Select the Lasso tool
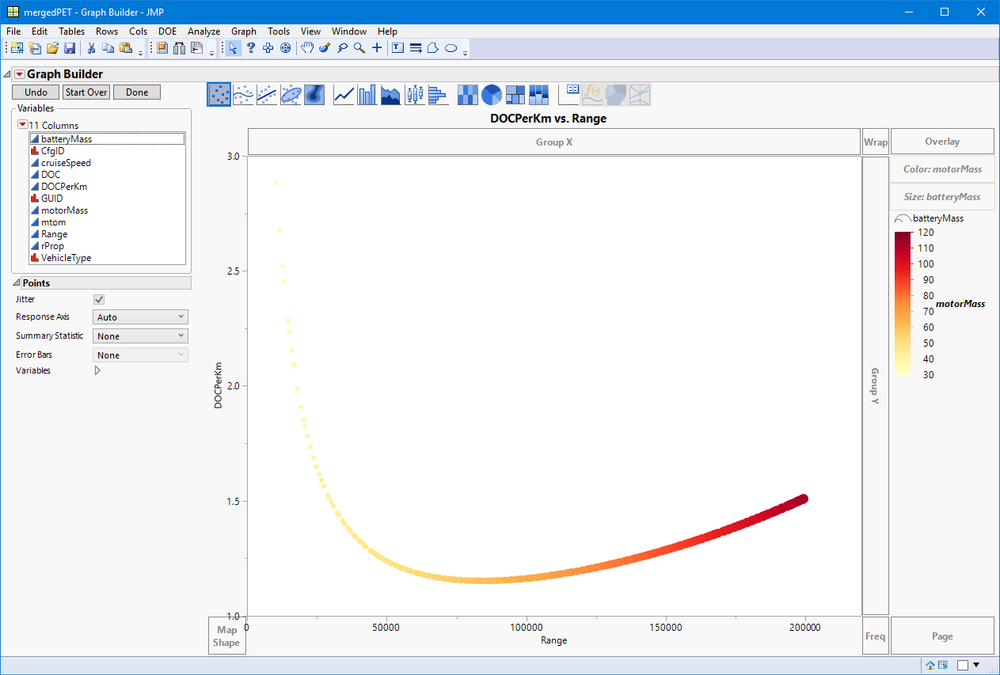Screen dimensions: 1000x675 point(342,48)
